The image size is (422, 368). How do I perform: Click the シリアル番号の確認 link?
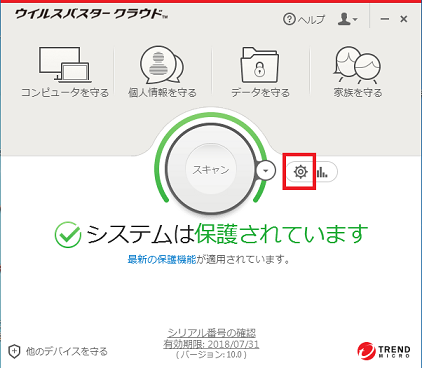point(211,332)
